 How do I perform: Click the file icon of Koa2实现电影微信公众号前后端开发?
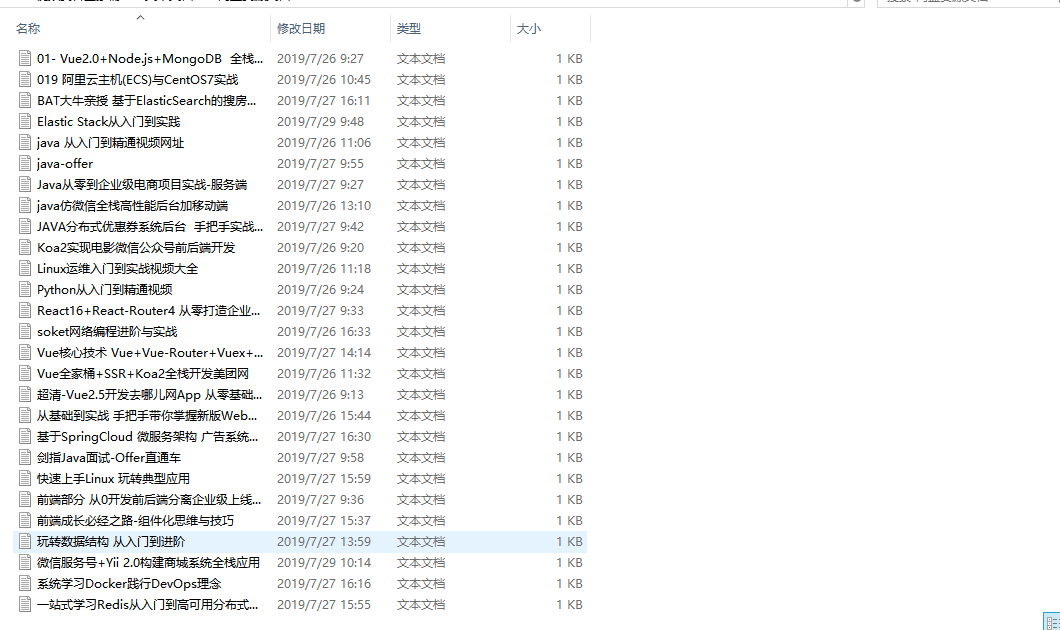25,247
